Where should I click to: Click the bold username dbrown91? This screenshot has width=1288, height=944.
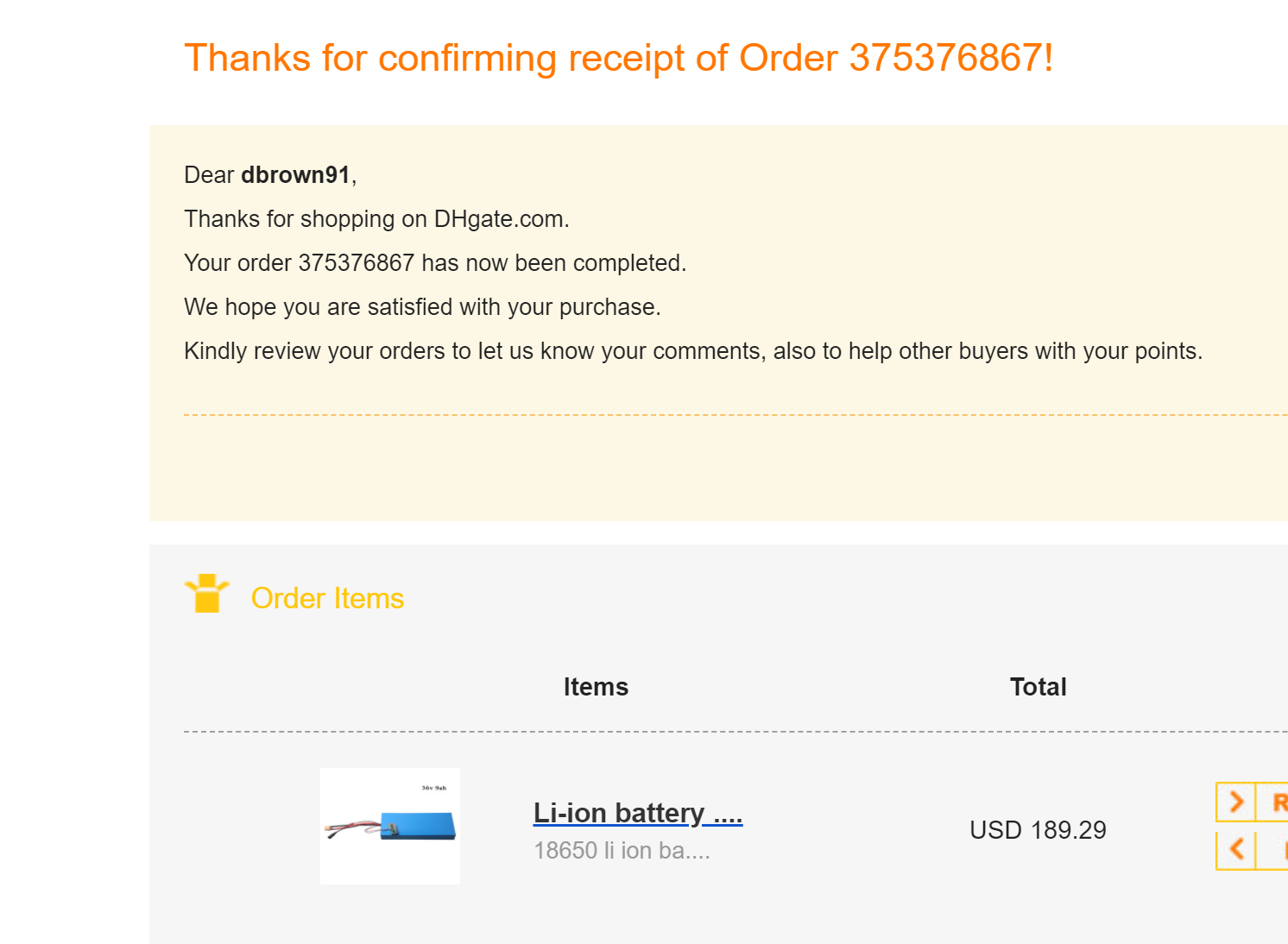click(295, 175)
